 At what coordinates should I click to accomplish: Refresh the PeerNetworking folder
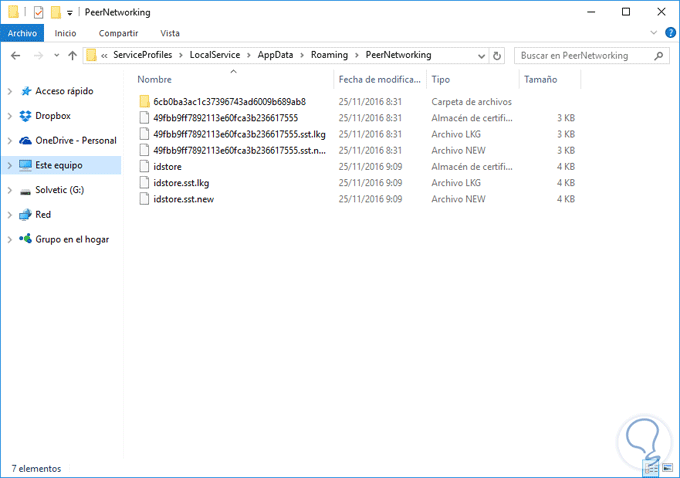tap(497, 56)
